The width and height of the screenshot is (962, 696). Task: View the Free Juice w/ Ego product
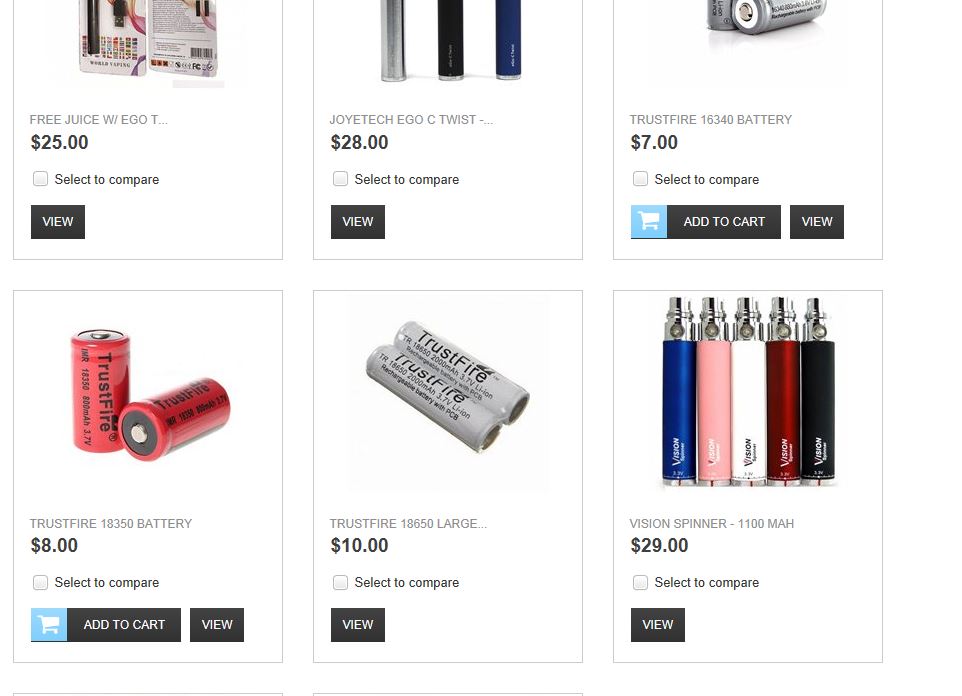point(58,222)
